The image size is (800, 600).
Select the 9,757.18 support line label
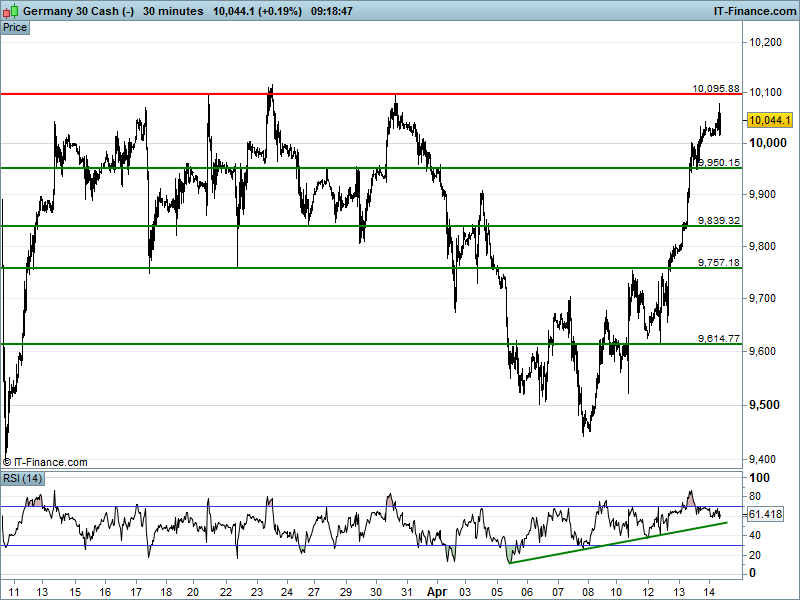tap(718, 262)
